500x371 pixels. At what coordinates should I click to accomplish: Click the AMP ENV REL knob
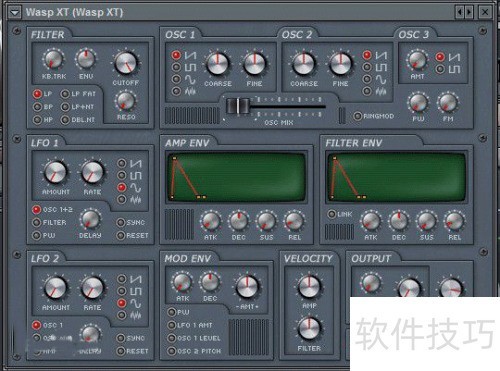294,221
